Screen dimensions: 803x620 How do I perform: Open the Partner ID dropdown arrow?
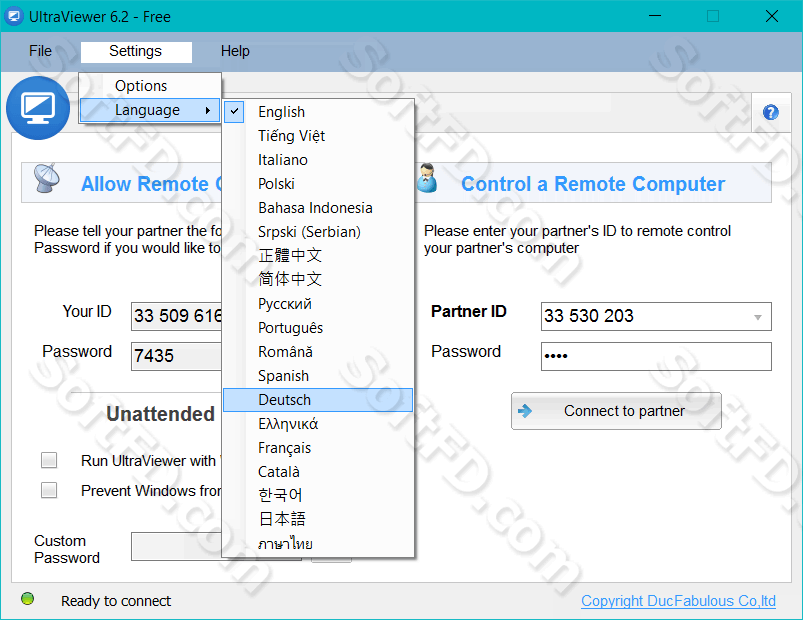click(x=758, y=317)
